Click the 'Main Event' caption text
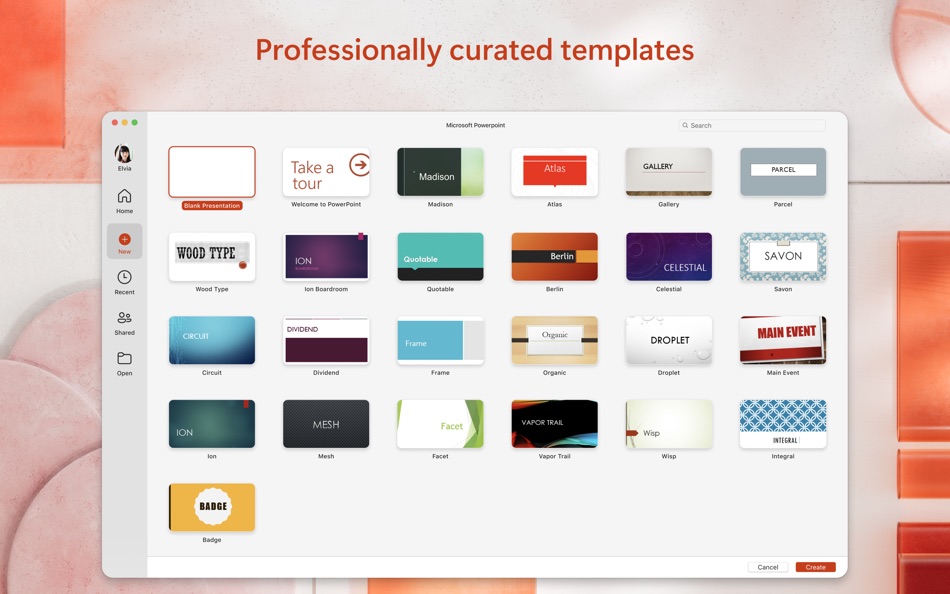950x594 pixels. (x=783, y=373)
